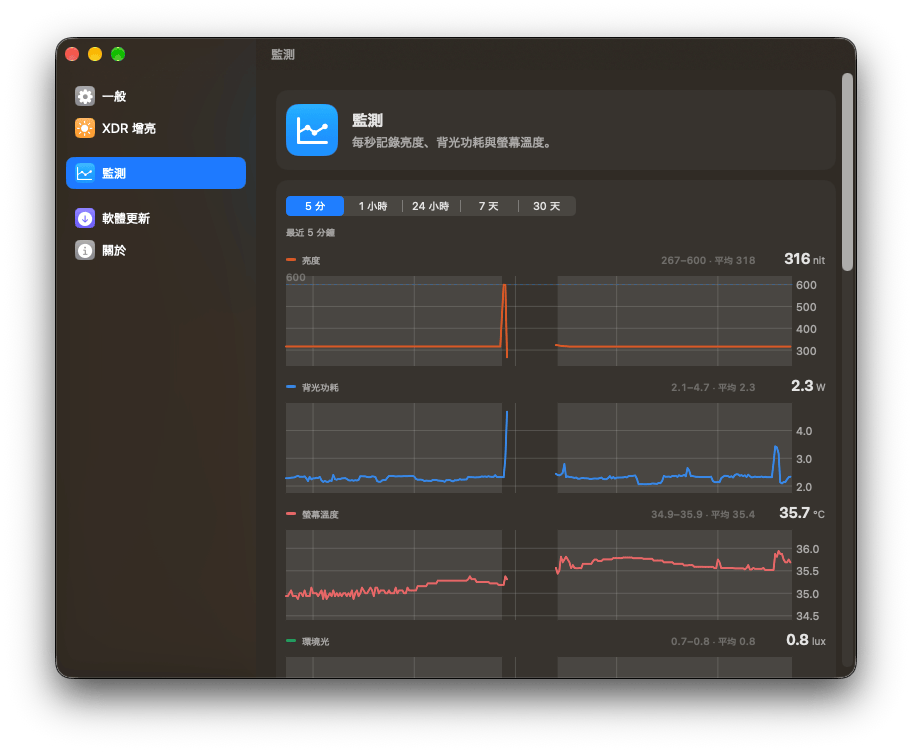Open the XDR 增亮 sun icon
Viewport: 912px width, 752px height.
click(85, 128)
